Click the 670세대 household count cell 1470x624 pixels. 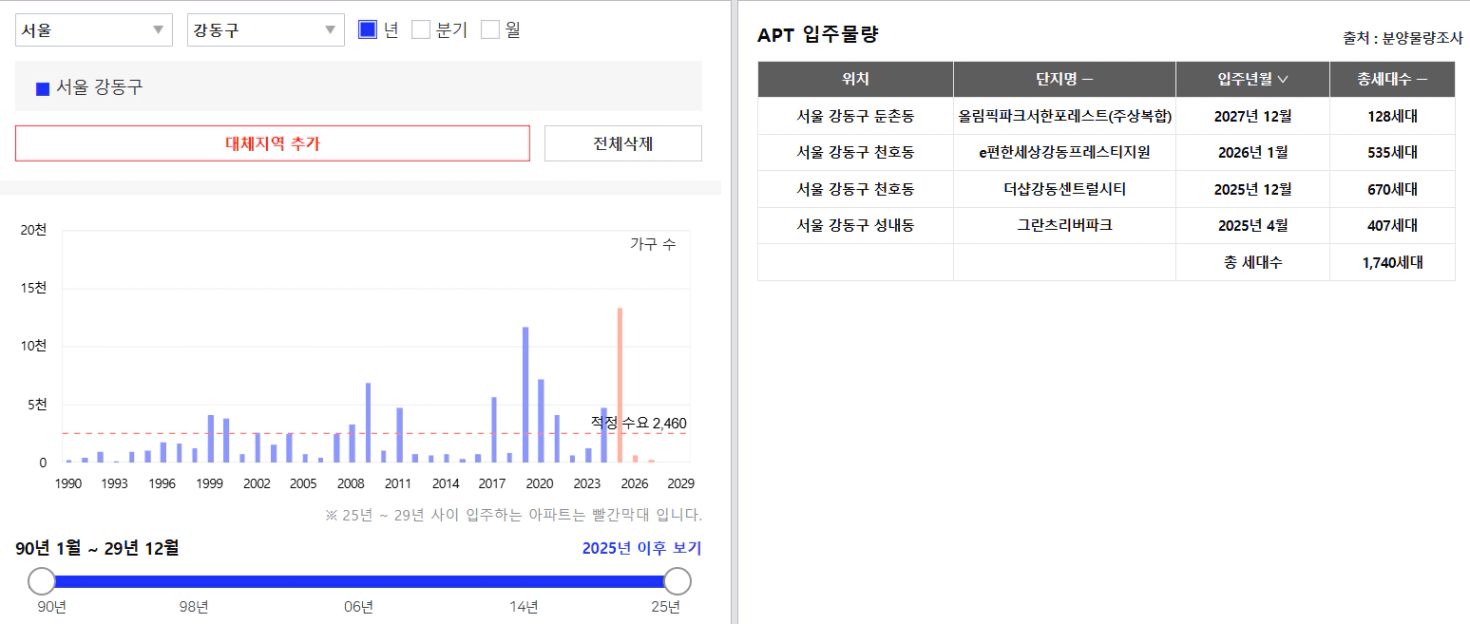[x=1392, y=189]
